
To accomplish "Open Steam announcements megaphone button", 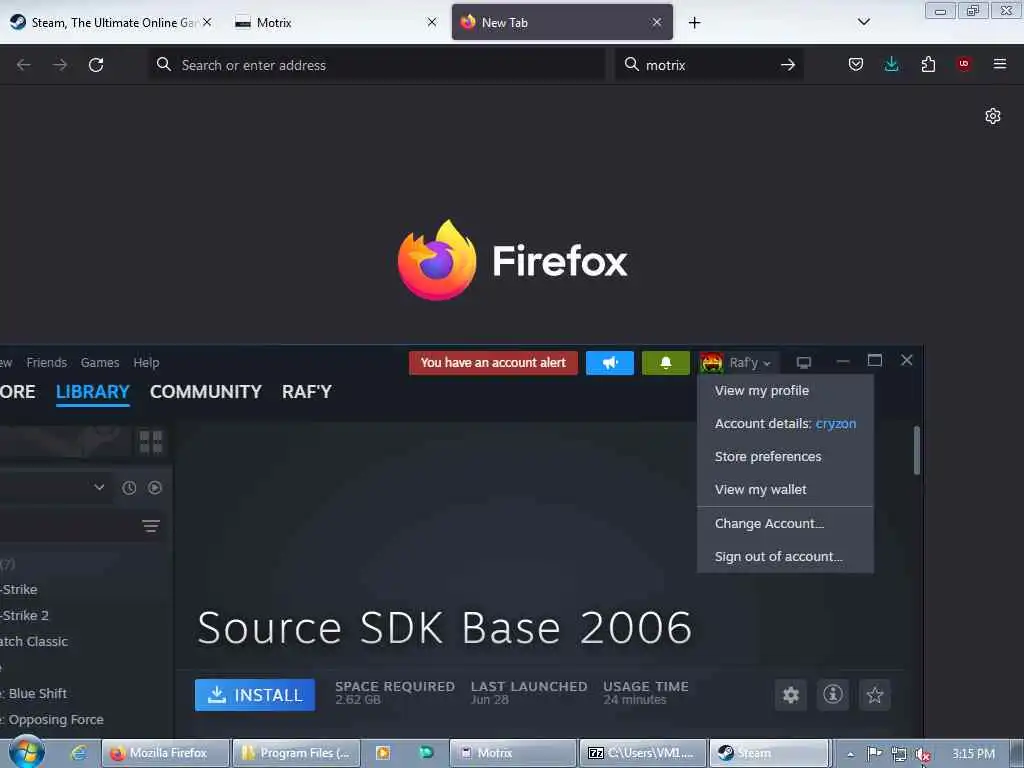I will tap(609, 363).
